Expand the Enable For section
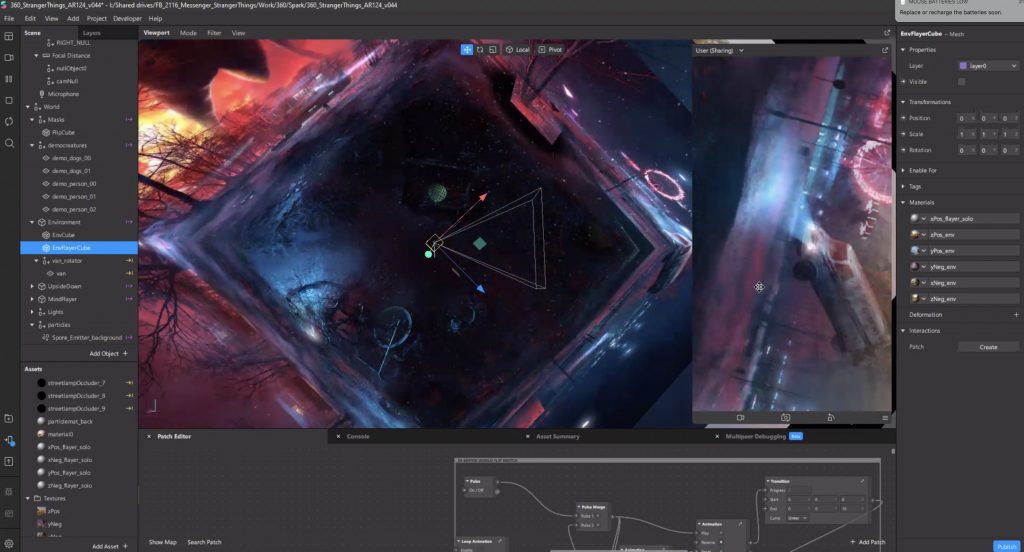The height and width of the screenshot is (552, 1024). 903,170
